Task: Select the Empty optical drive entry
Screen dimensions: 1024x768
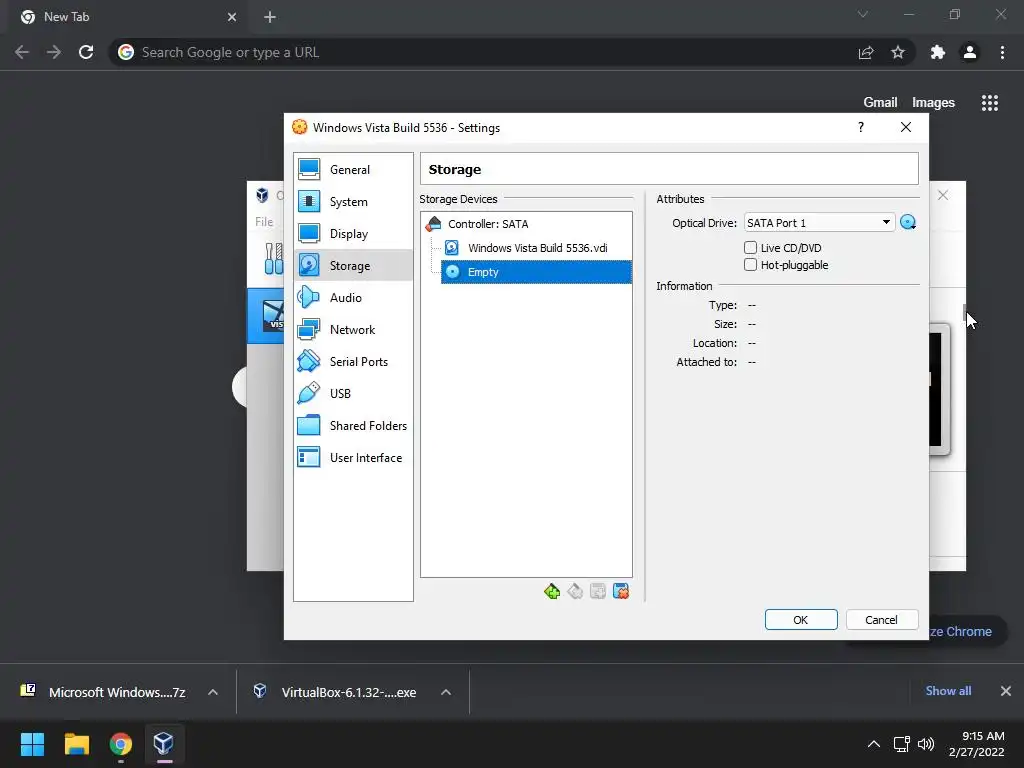Action: pos(536,272)
